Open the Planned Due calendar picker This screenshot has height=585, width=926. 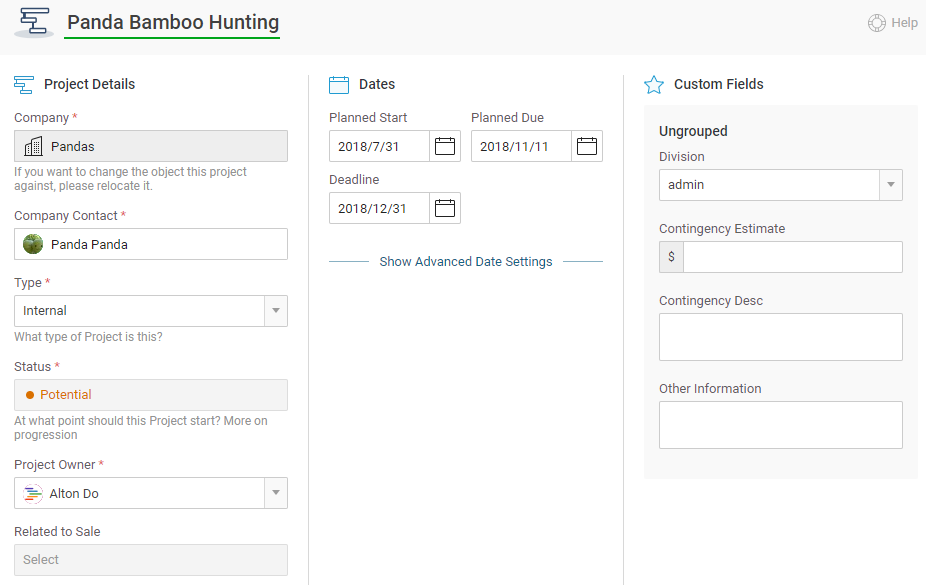tap(587, 147)
